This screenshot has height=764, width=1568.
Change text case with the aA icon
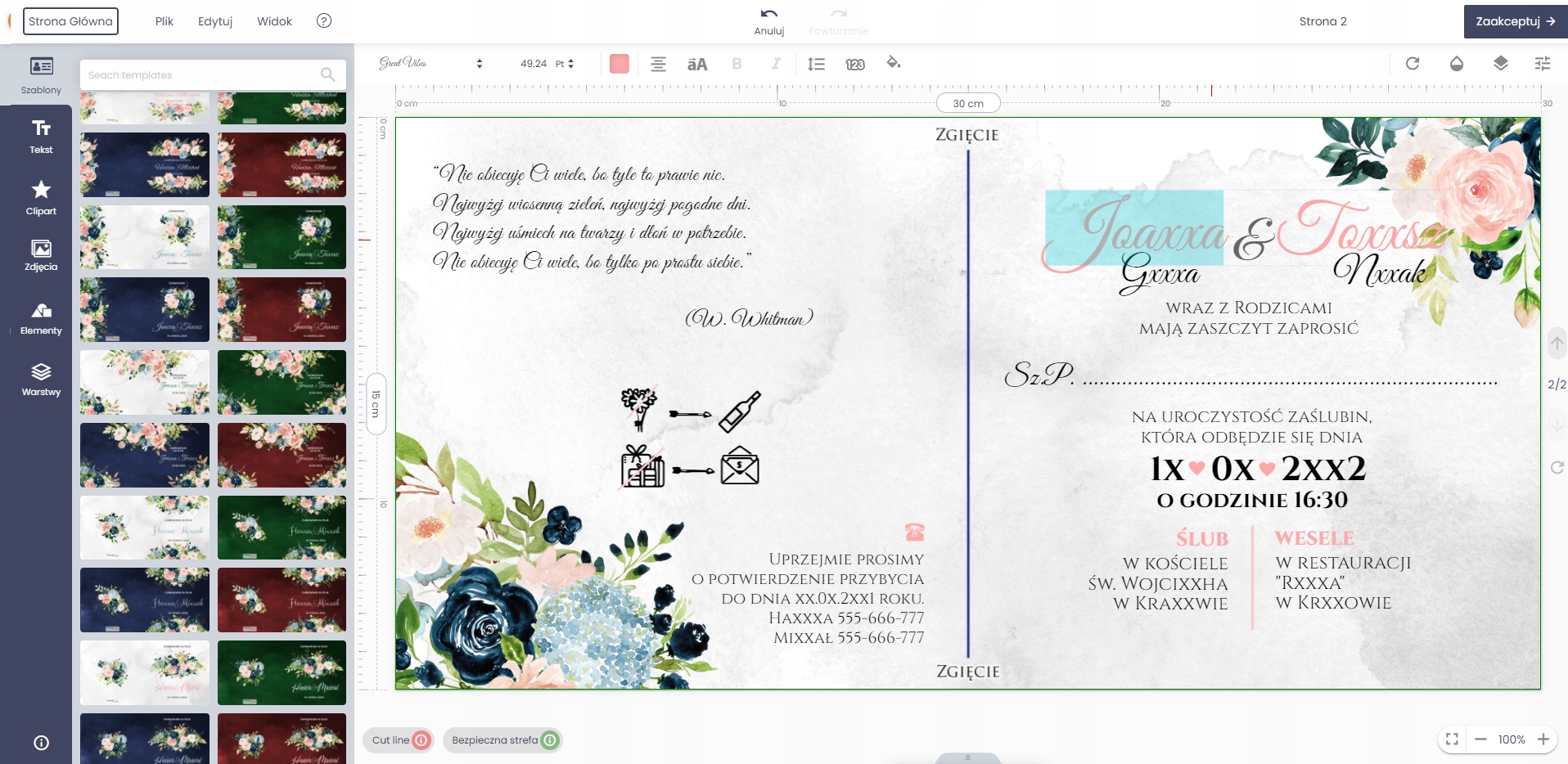tap(697, 64)
